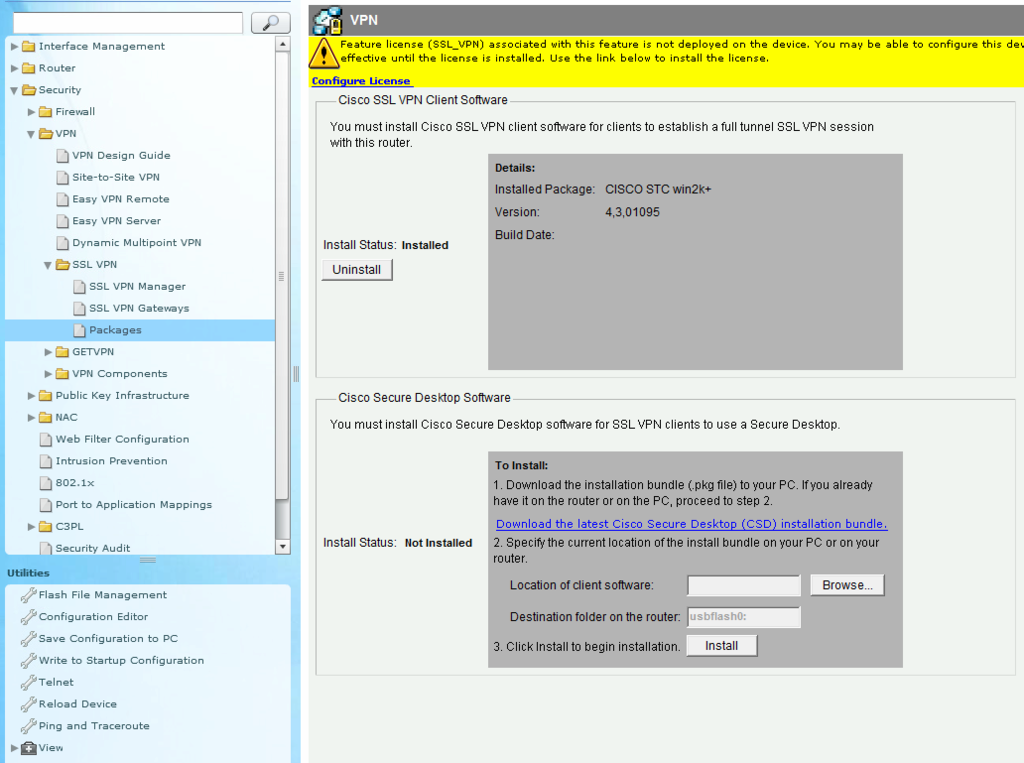Image resolution: width=1024 pixels, height=763 pixels.
Task: Click the Ping and Traceroute wrench icon
Action: (x=28, y=726)
